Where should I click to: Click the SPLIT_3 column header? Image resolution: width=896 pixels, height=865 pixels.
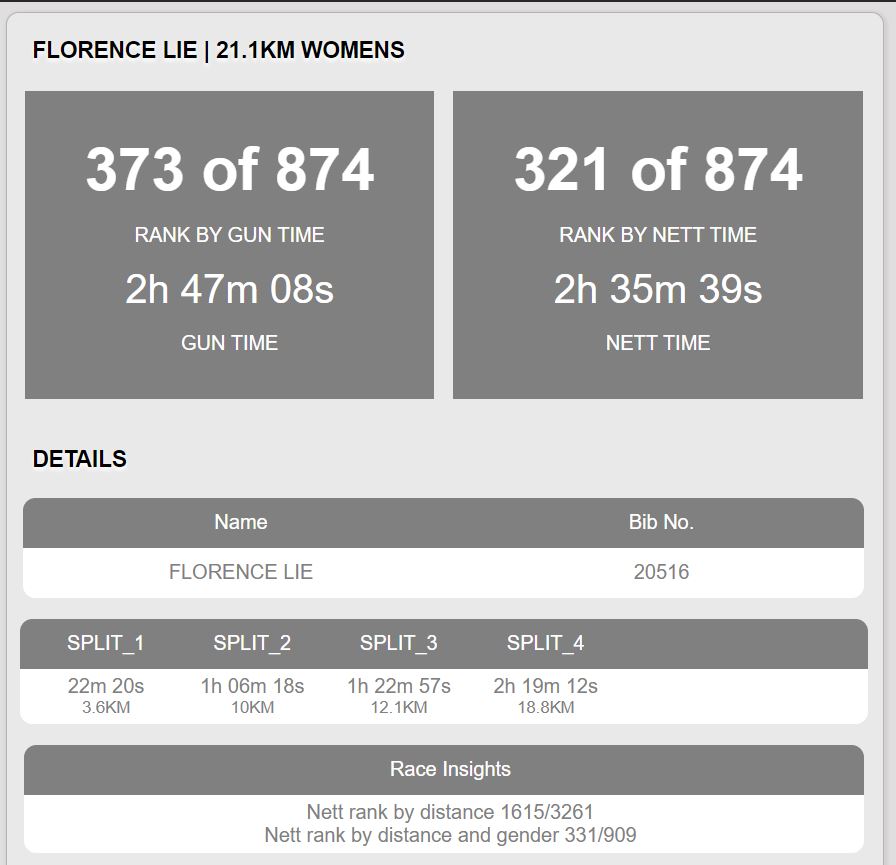pyautogui.click(x=399, y=643)
